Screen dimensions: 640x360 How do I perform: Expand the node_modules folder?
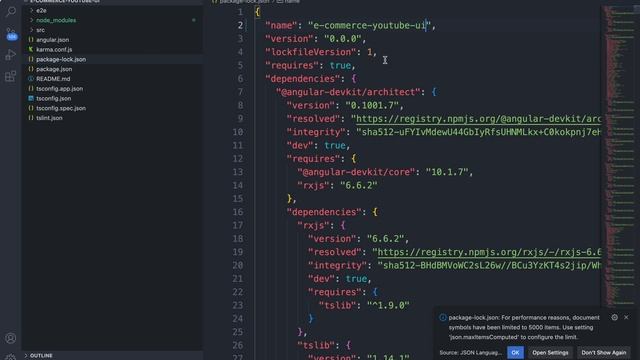coord(56,20)
